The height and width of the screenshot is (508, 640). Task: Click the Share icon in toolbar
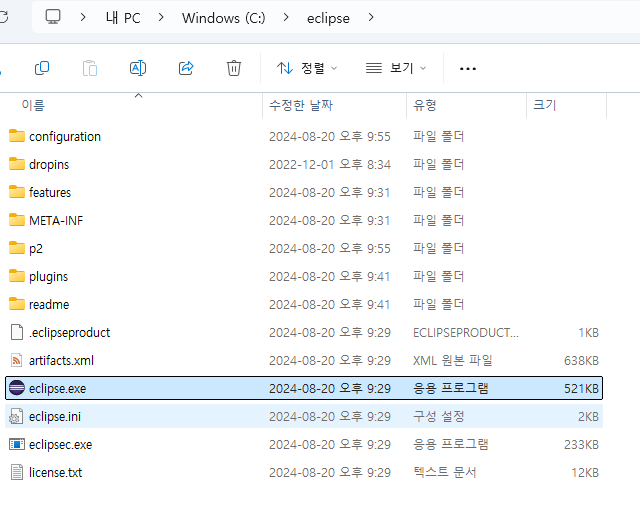tap(186, 68)
